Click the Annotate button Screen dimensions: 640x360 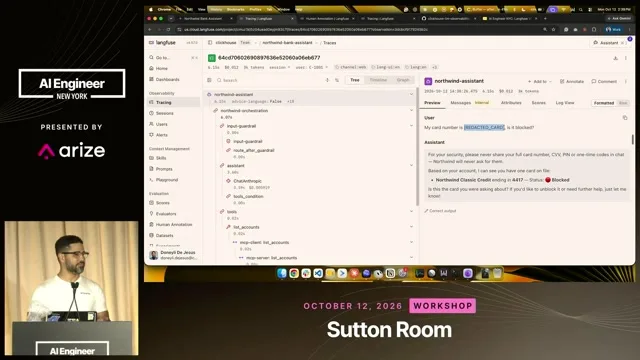(x=571, y=82)
